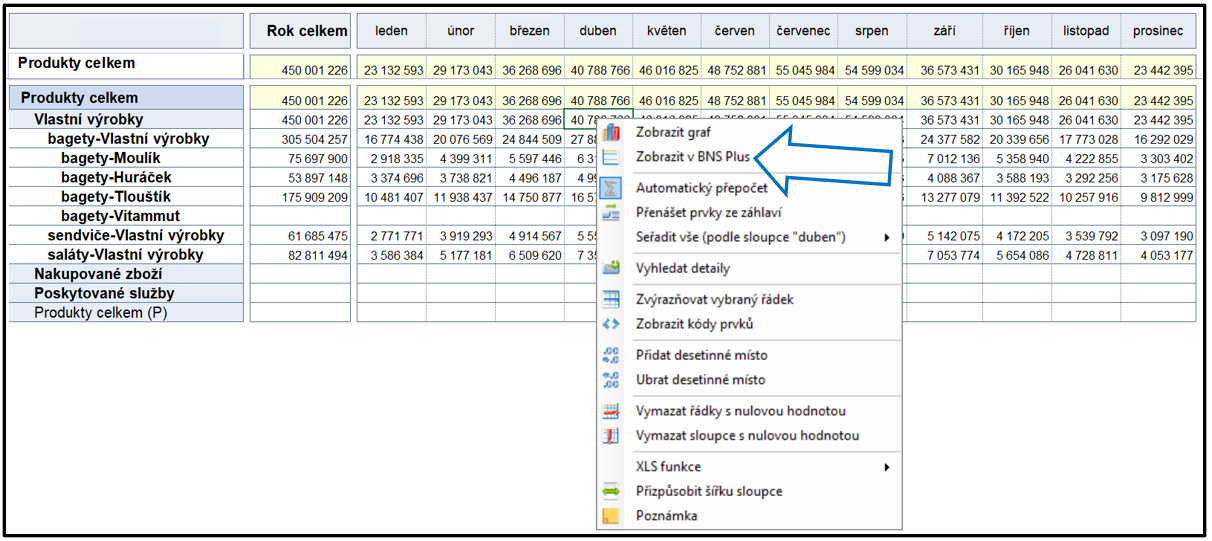Expand the Seřadit vše submenu arrow
The image size is (1212, 541).
click(x=886, y=238)
